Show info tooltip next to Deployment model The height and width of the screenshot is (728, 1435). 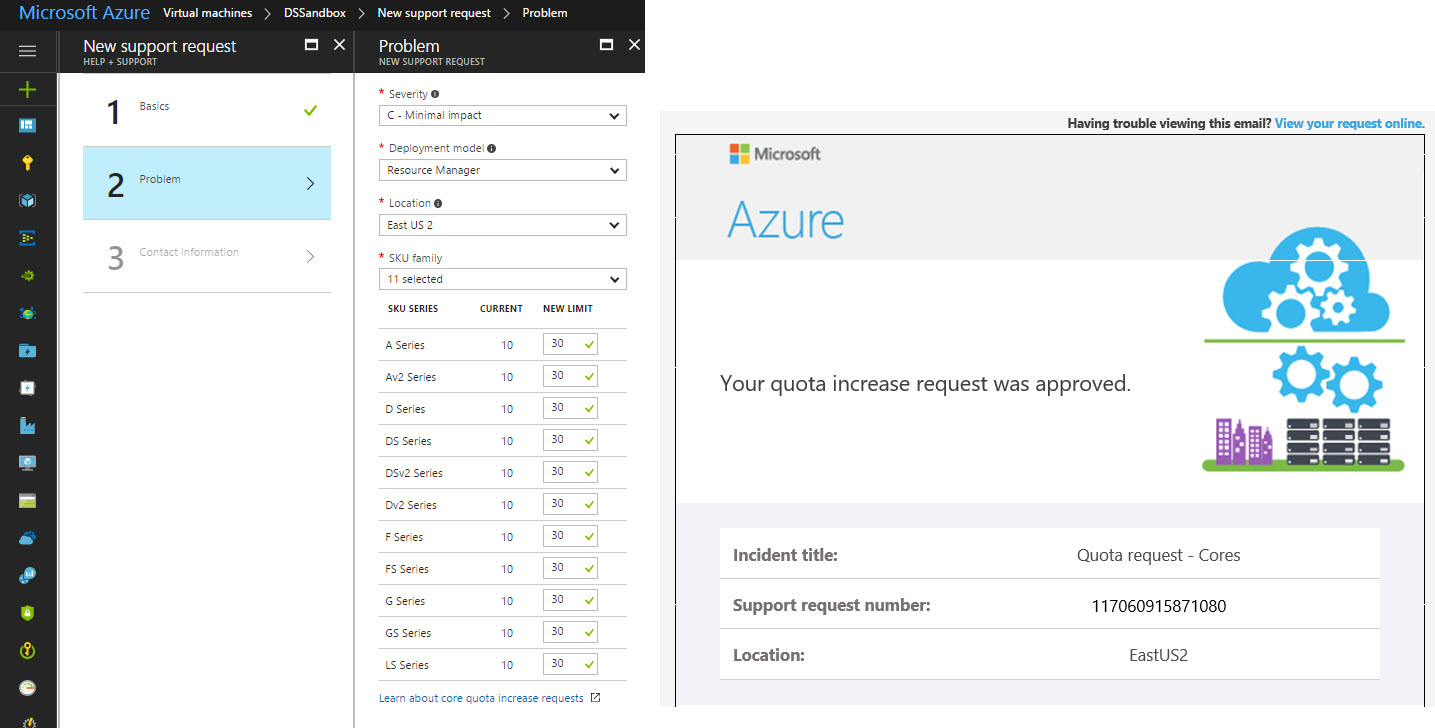(x=491, y=148)
